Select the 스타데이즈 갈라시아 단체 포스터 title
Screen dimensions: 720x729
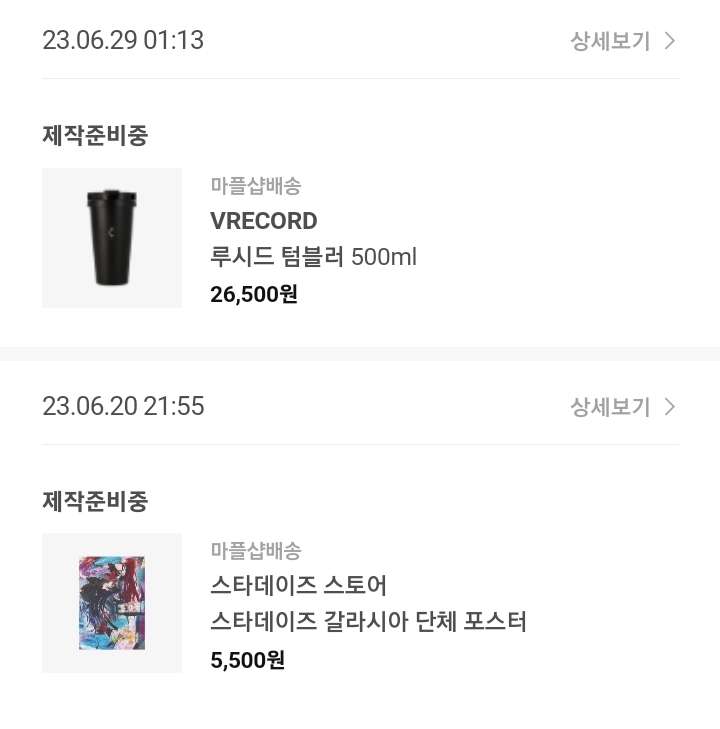click(x=368, y=622)
